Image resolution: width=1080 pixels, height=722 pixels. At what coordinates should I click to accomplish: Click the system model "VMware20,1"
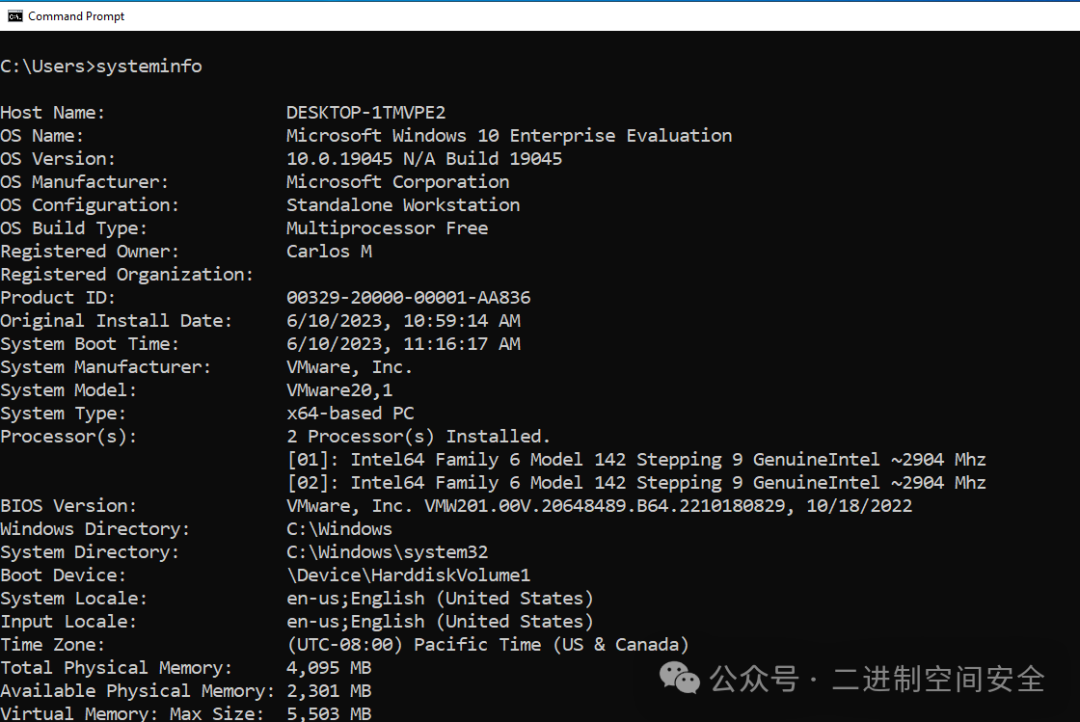tap(340, 391)
